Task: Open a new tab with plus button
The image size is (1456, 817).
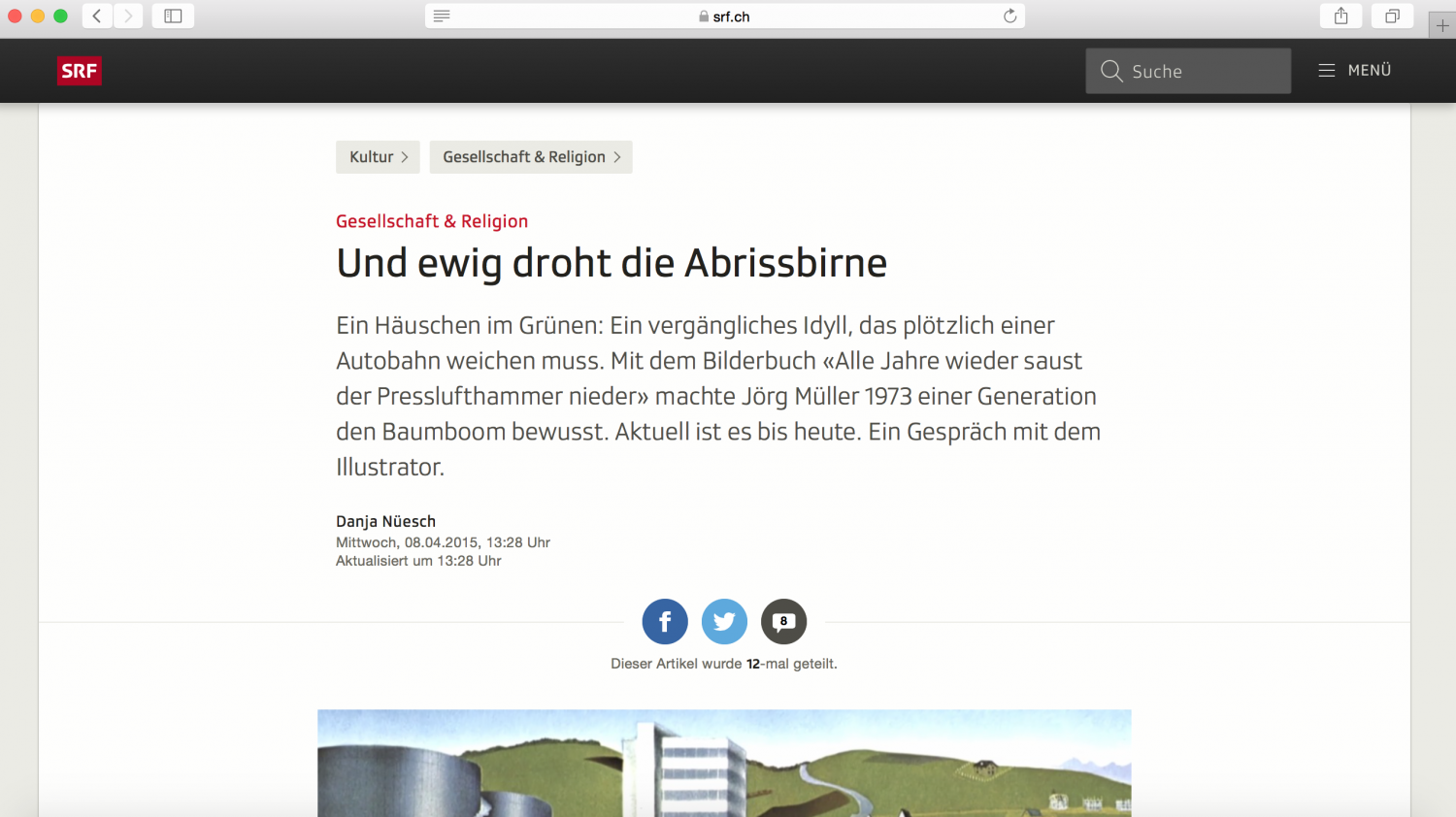Action: pos(1441,26)
